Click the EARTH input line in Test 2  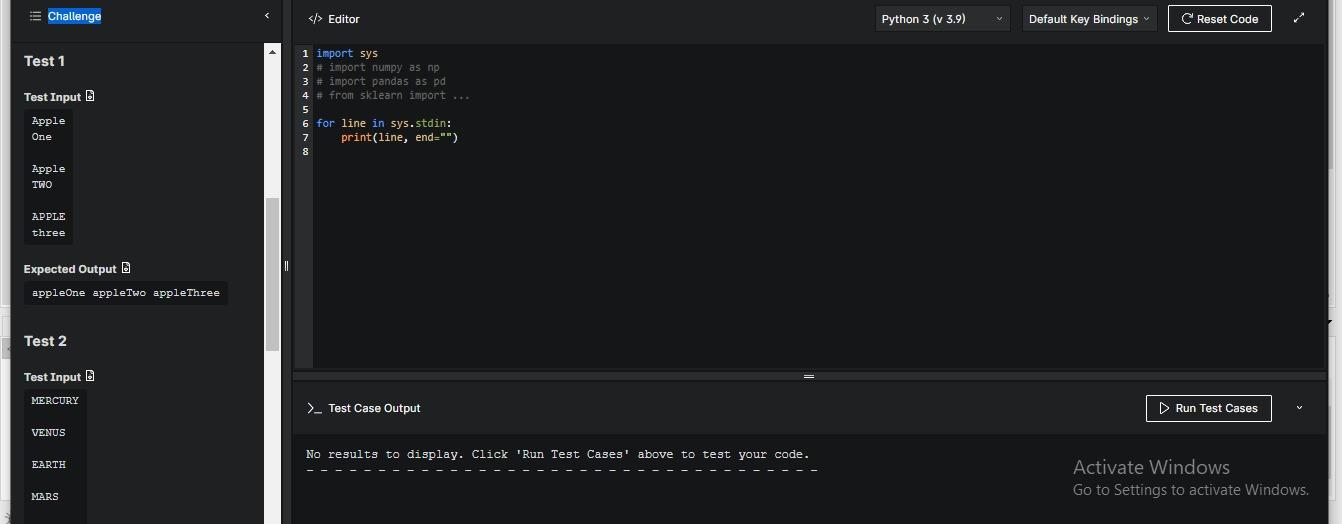[48, 464]
